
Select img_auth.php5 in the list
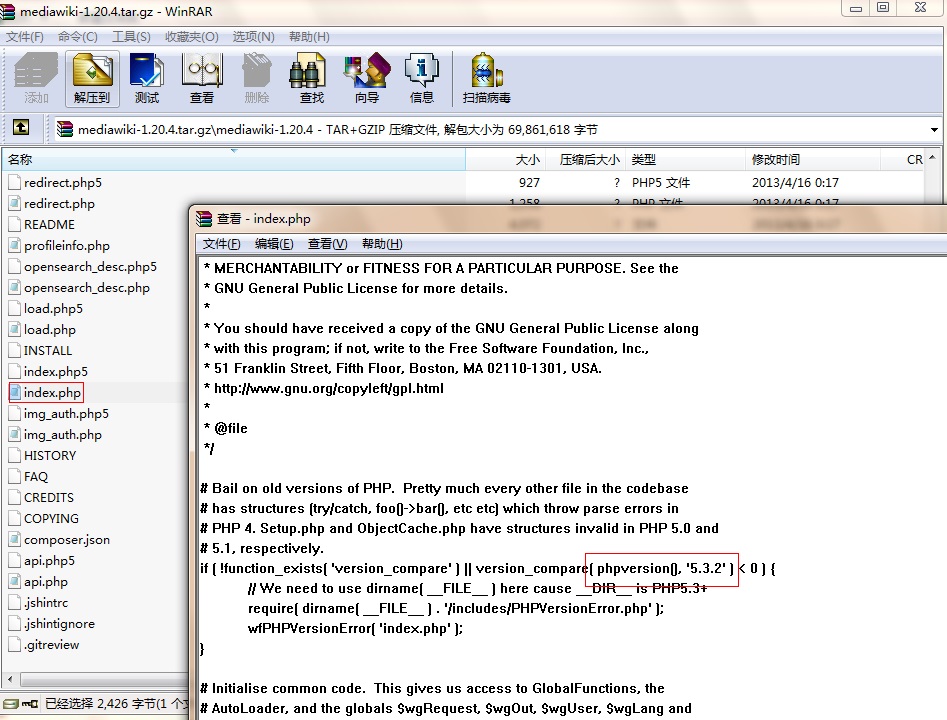(66, 413)
